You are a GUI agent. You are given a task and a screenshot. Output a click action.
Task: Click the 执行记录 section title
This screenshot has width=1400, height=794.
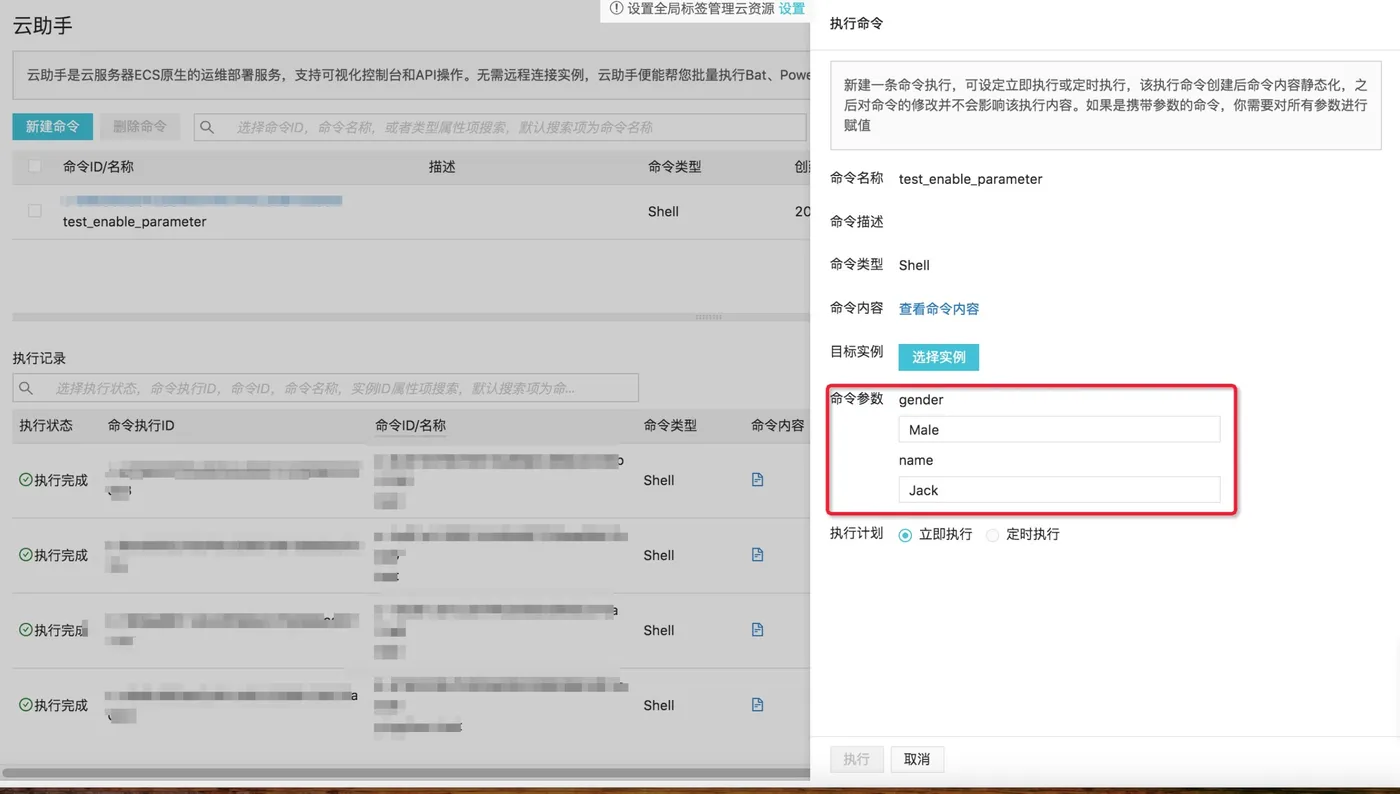point(39,358)
